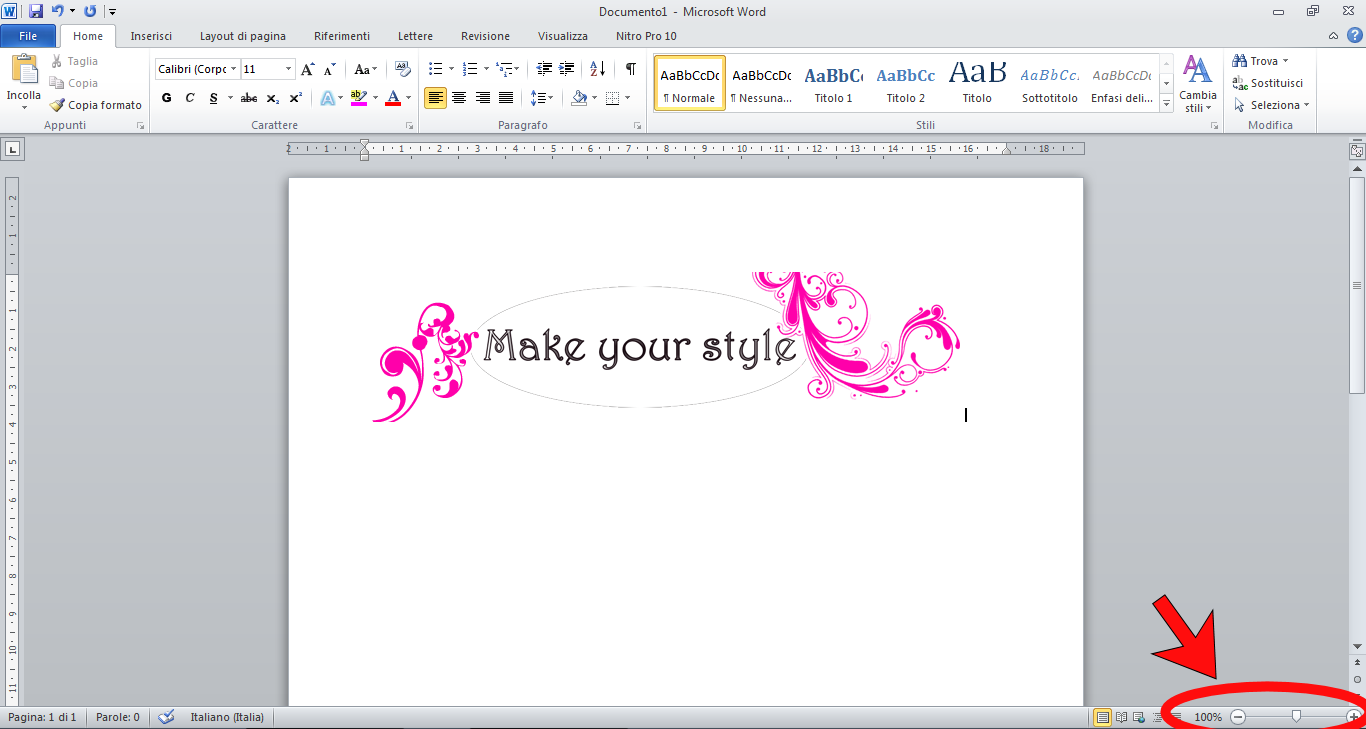Click the Save icon in quick access toolbar
The image size is (1366, 729).
[36, 11]
